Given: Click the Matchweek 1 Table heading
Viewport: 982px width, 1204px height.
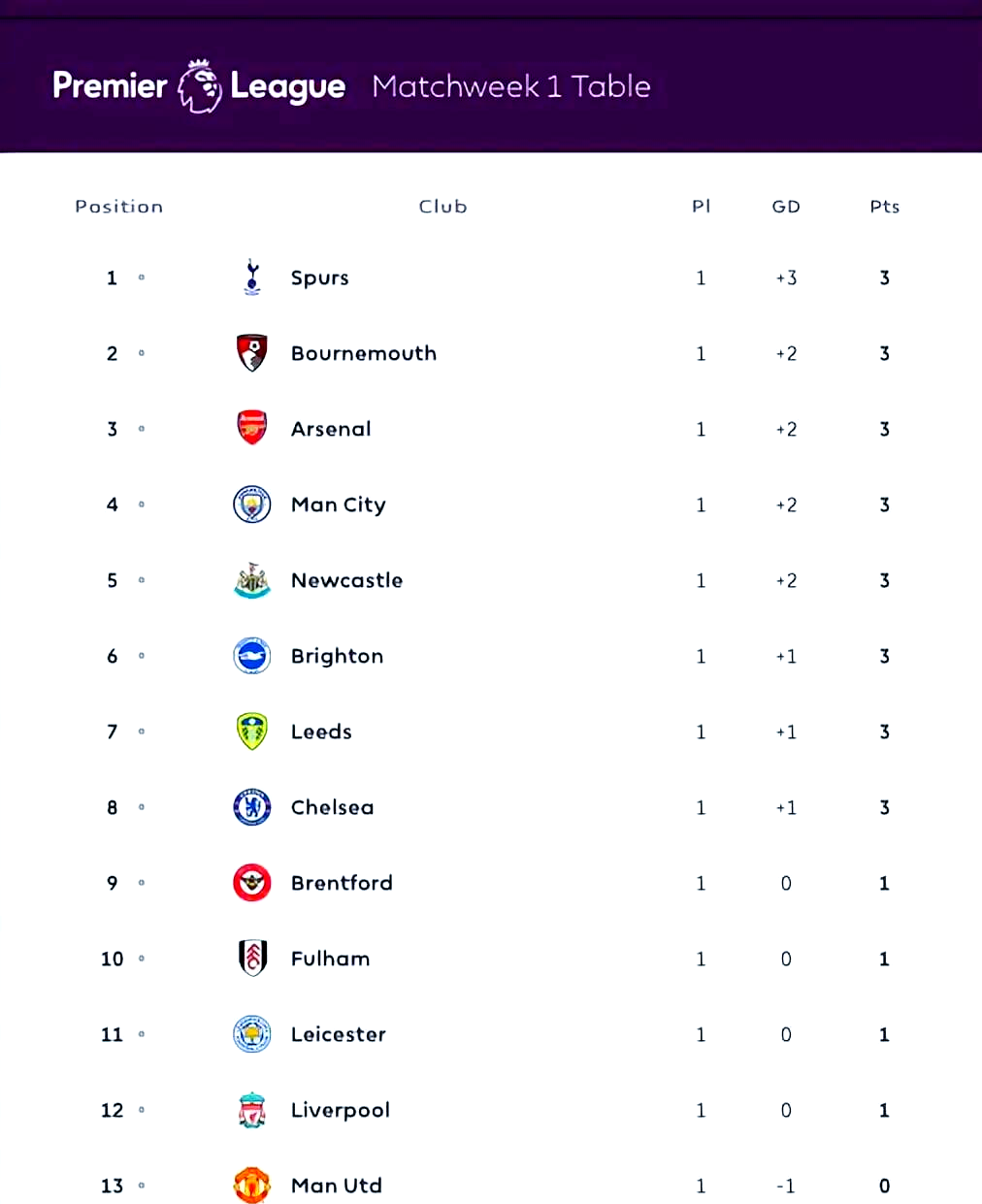Looking at the screenshot, I should pos(511,86).
